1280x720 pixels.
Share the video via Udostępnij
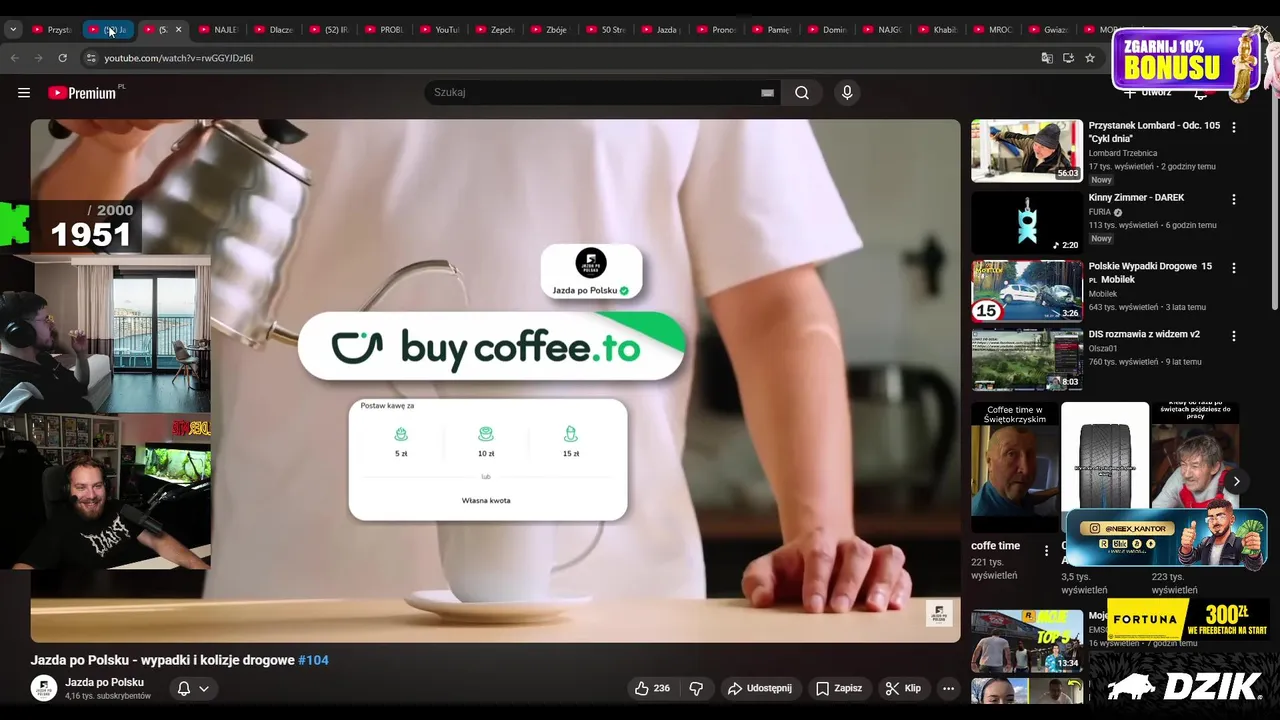pyautogui.click(x=760, y=688)
